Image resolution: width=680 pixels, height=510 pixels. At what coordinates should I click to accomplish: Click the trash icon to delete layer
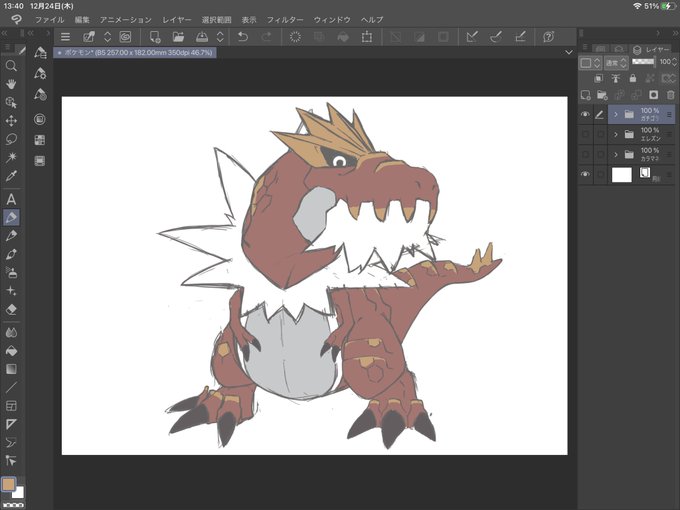(671, 95)
